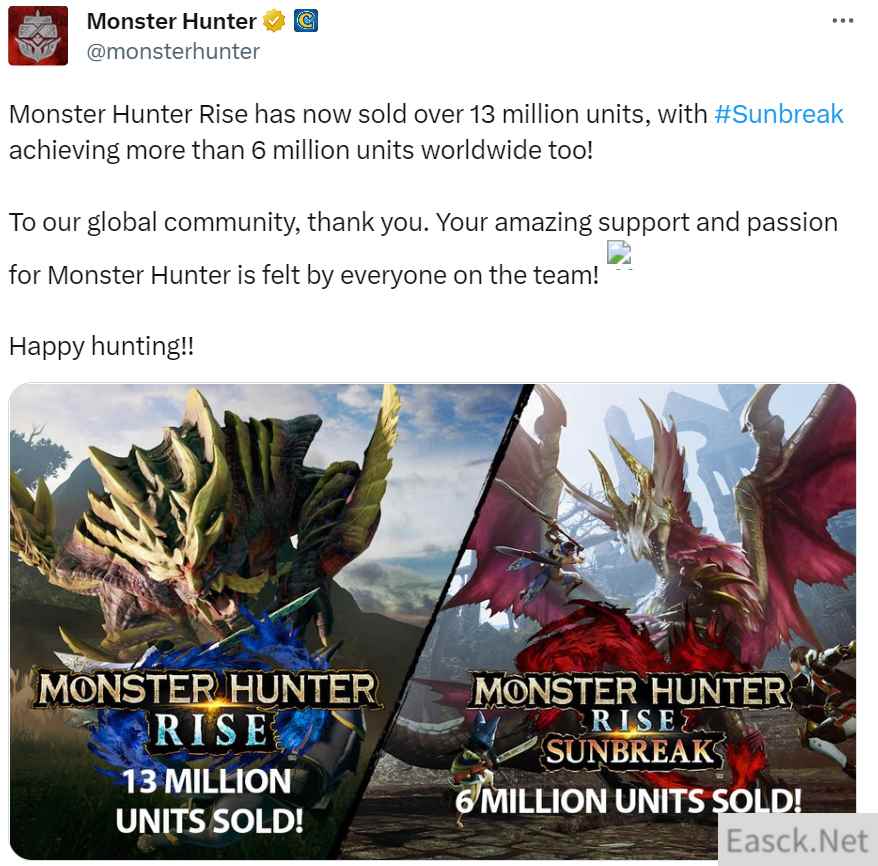Click the Monster Hunter Rise Sunbreak logo
The height and width of the screenshot is (866, 878).
click(631, 720)
